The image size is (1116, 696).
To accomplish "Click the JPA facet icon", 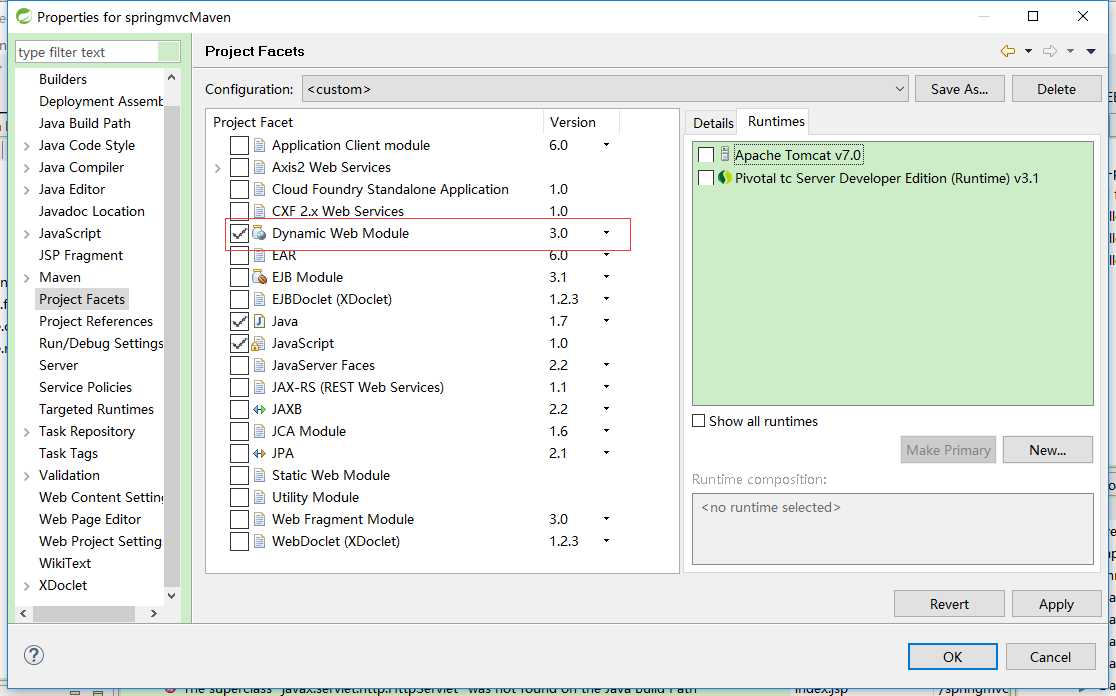I will (x=259, y=453).
